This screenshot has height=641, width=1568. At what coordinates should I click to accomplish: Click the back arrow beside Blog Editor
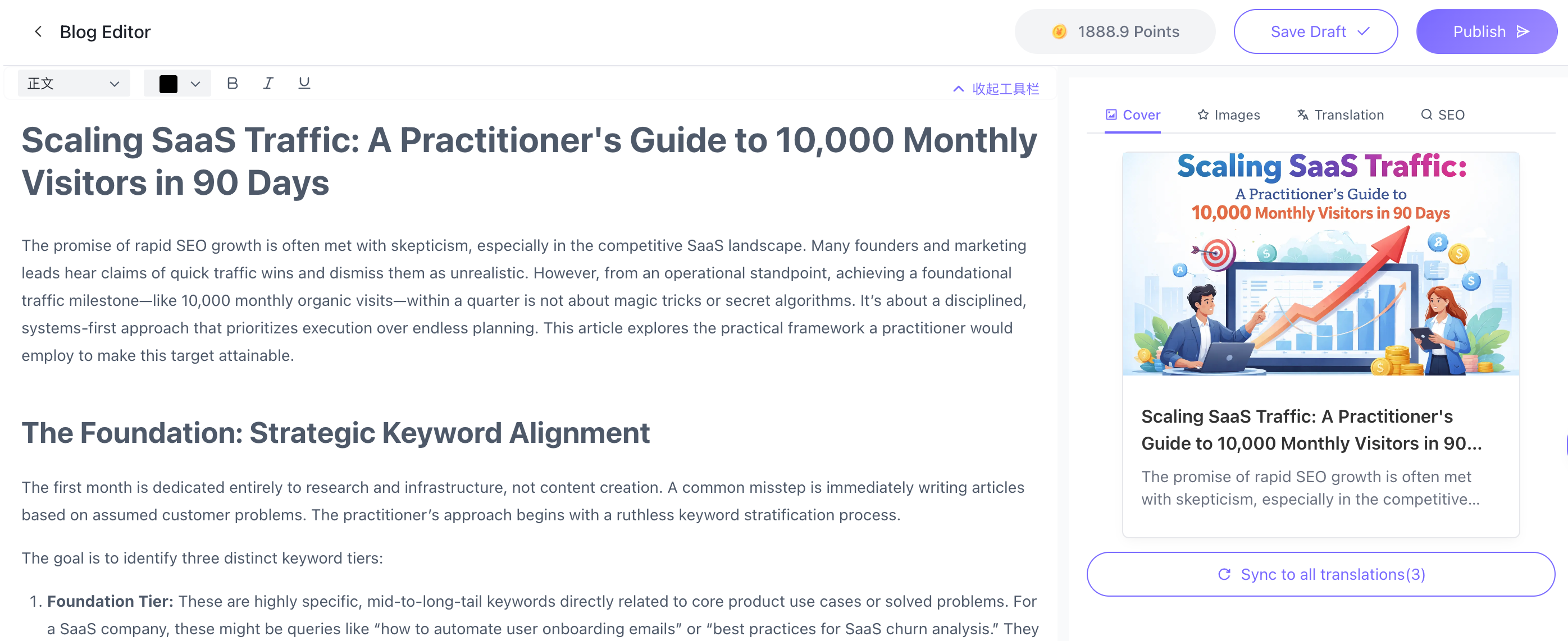click(38, 31)
